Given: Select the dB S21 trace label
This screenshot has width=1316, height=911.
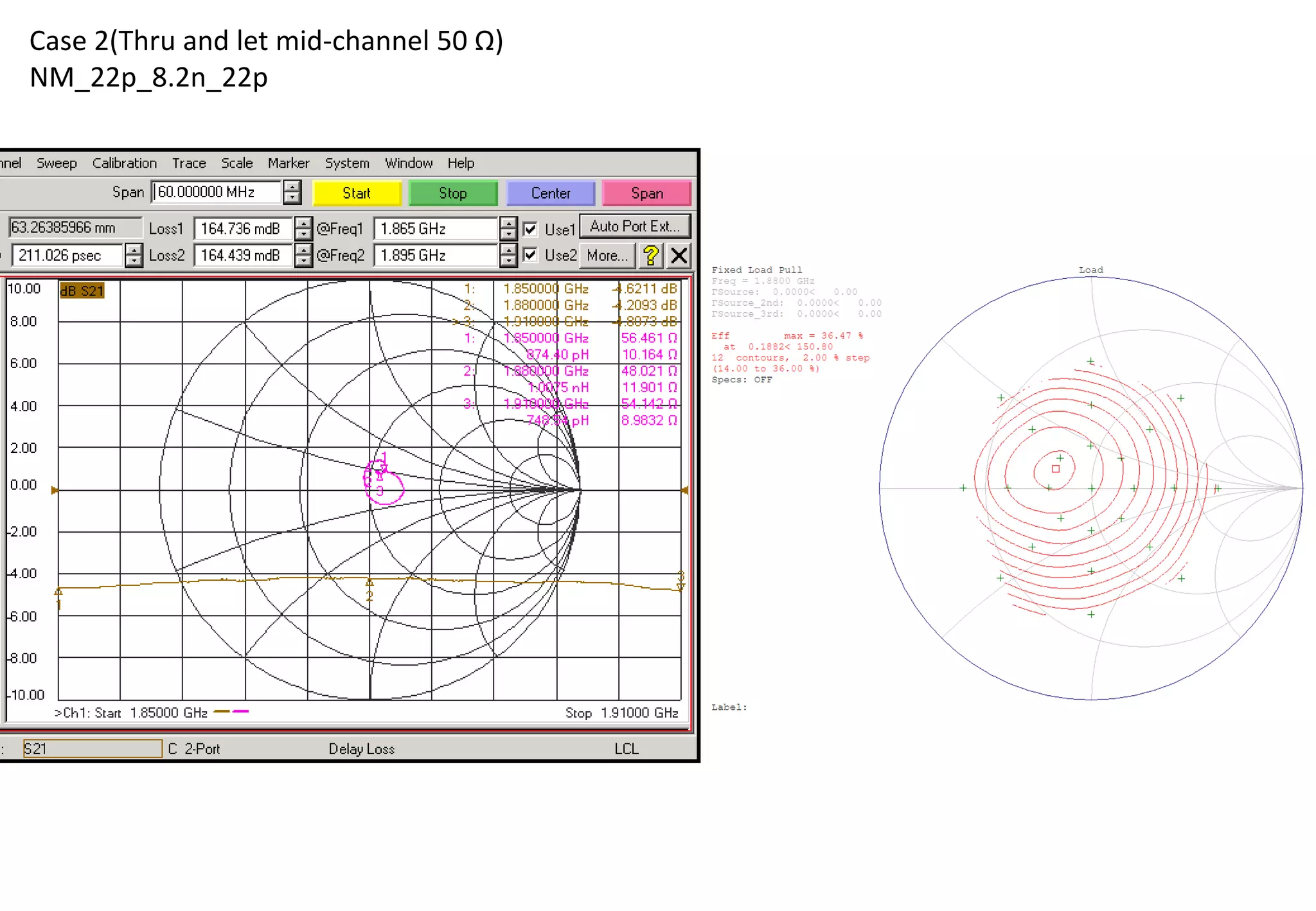Looking at the screenshot, I should (82, 291).
